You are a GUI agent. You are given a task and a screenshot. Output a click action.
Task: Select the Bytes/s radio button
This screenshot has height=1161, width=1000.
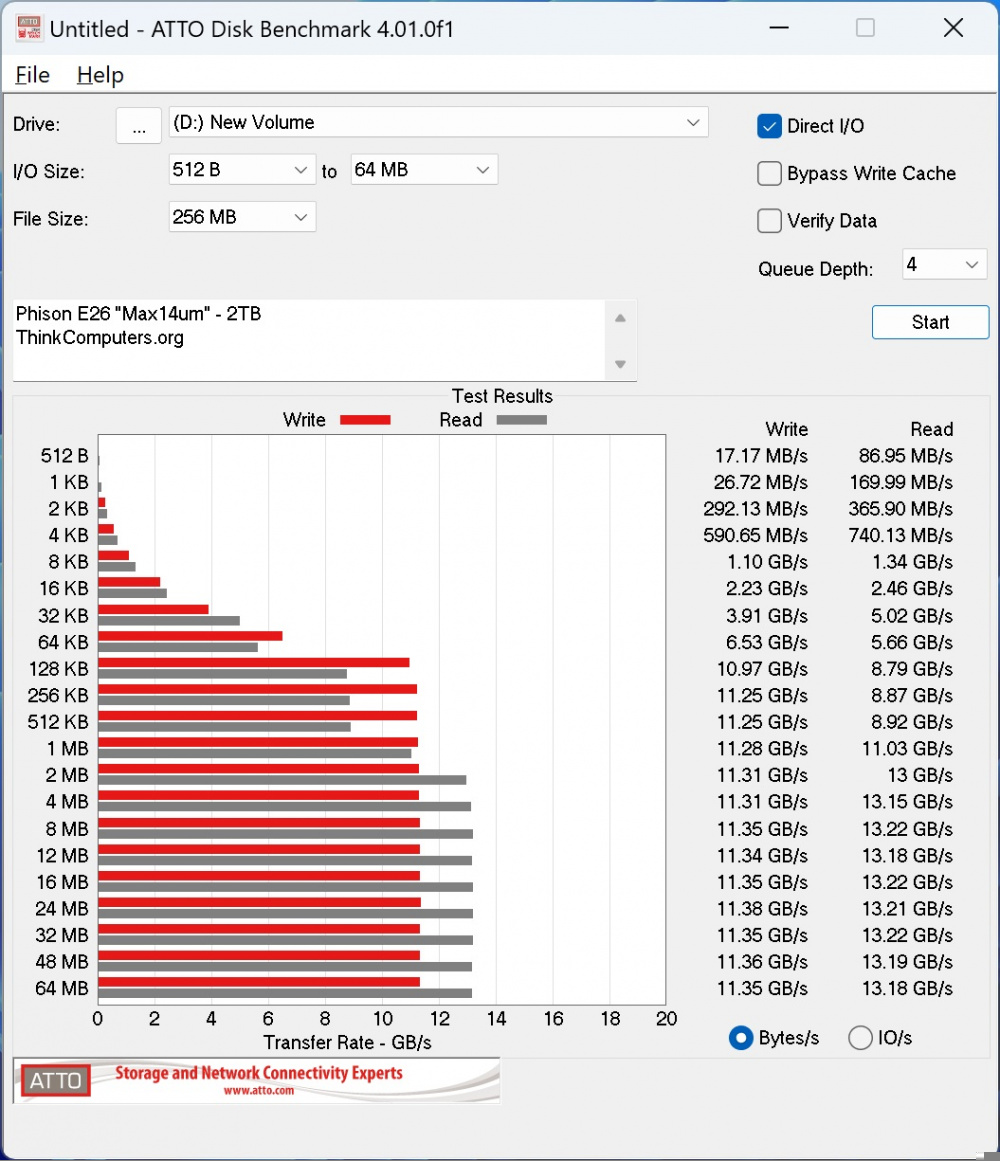[x=741, y=1038]
